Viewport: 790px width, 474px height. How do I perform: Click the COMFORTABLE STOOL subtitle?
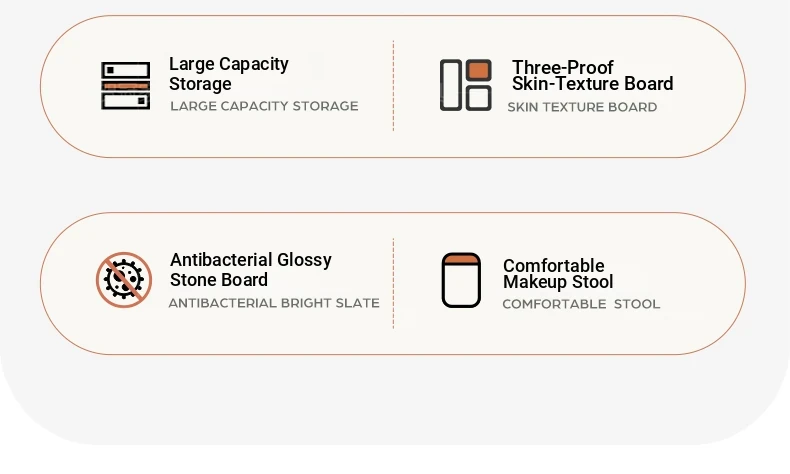[581, 304]
